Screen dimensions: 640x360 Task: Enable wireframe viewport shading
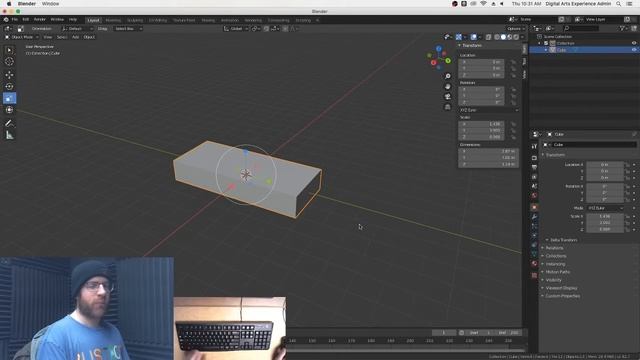point(497,37)
